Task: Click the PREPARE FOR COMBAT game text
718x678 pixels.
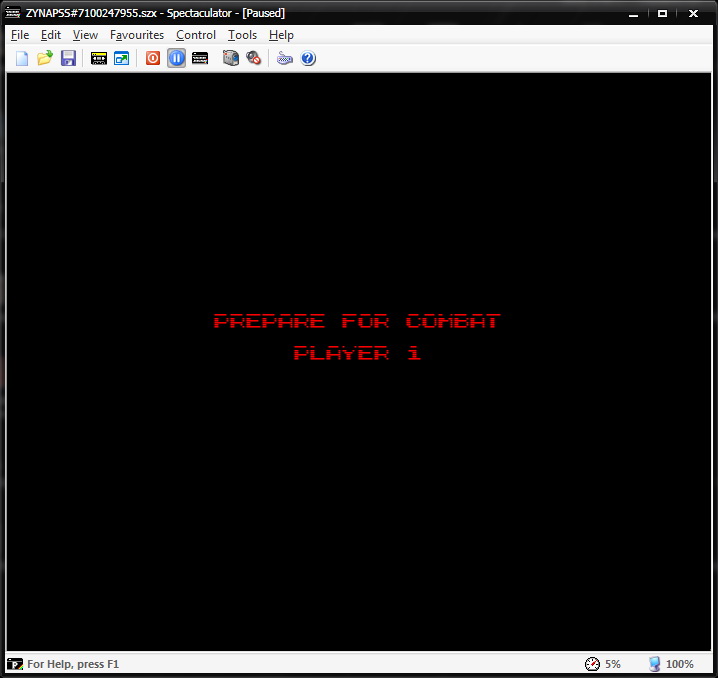Action: [357, 321]
